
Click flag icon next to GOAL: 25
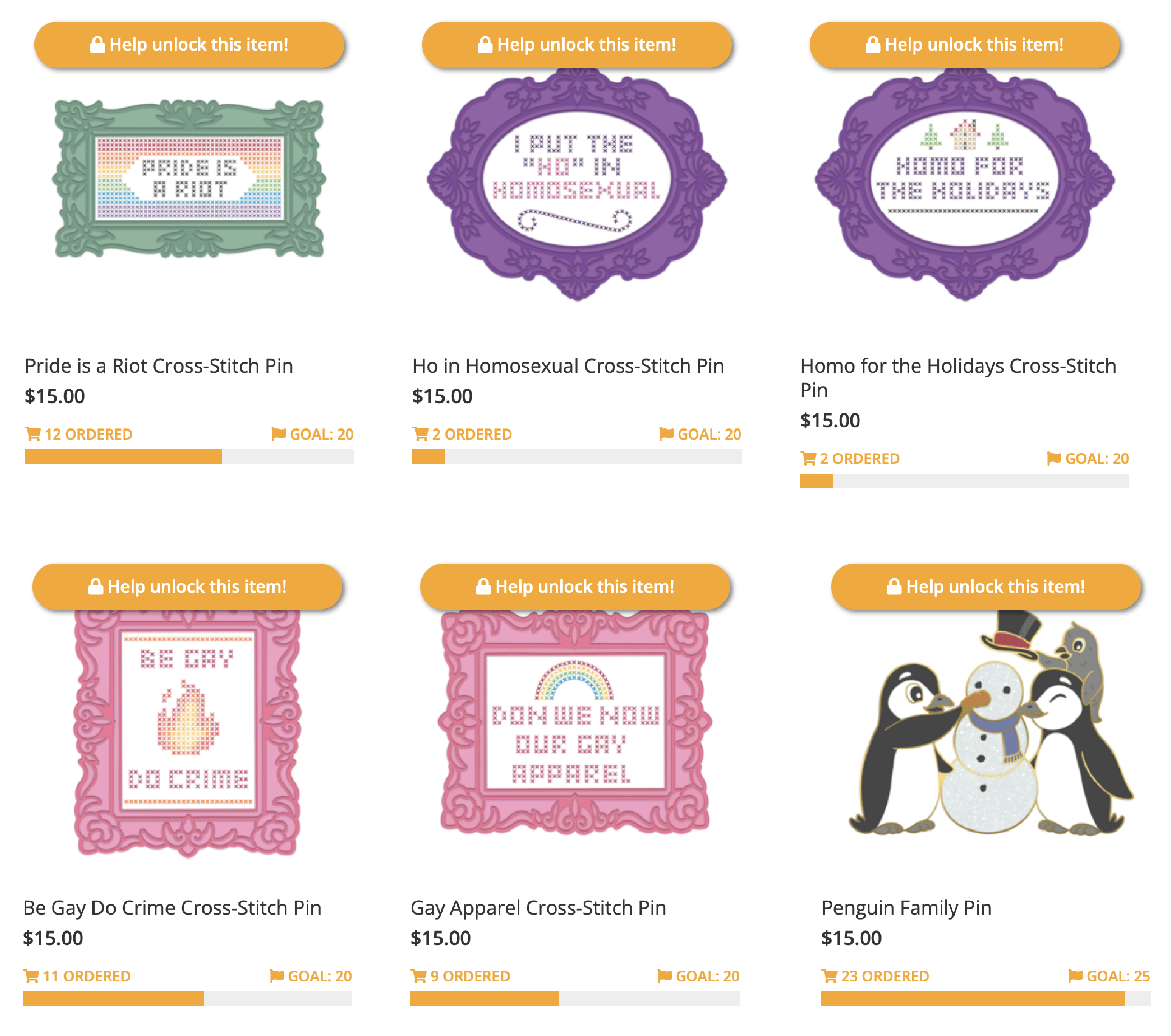click(x=1075, y=976)
